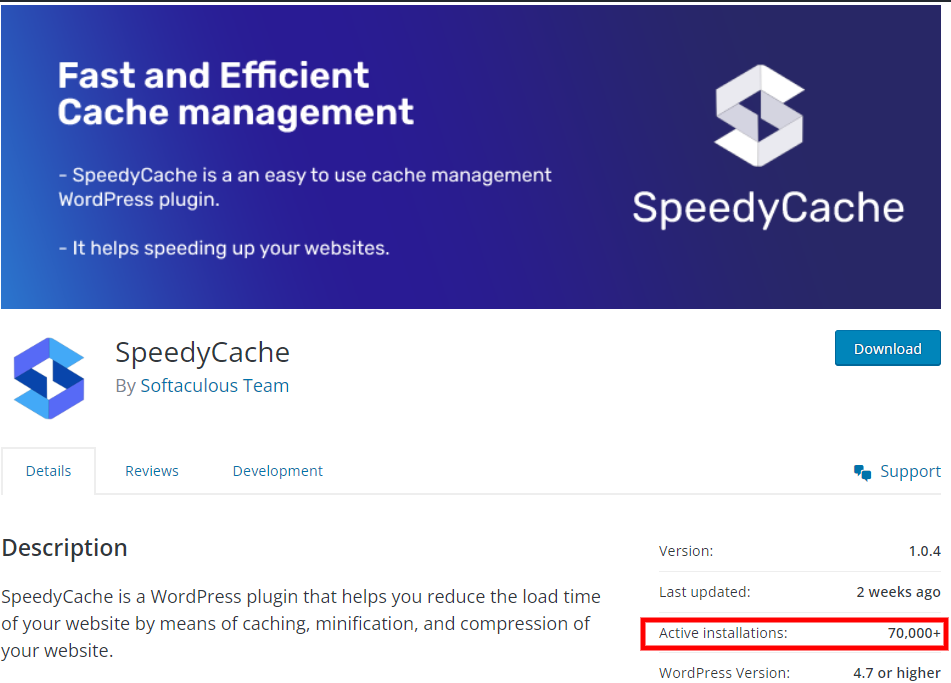The height and width of the screenshot is (683, 951).
Task: Click the '70,000+' installations value
Action: pyautogui.click(x=914, y=633)
